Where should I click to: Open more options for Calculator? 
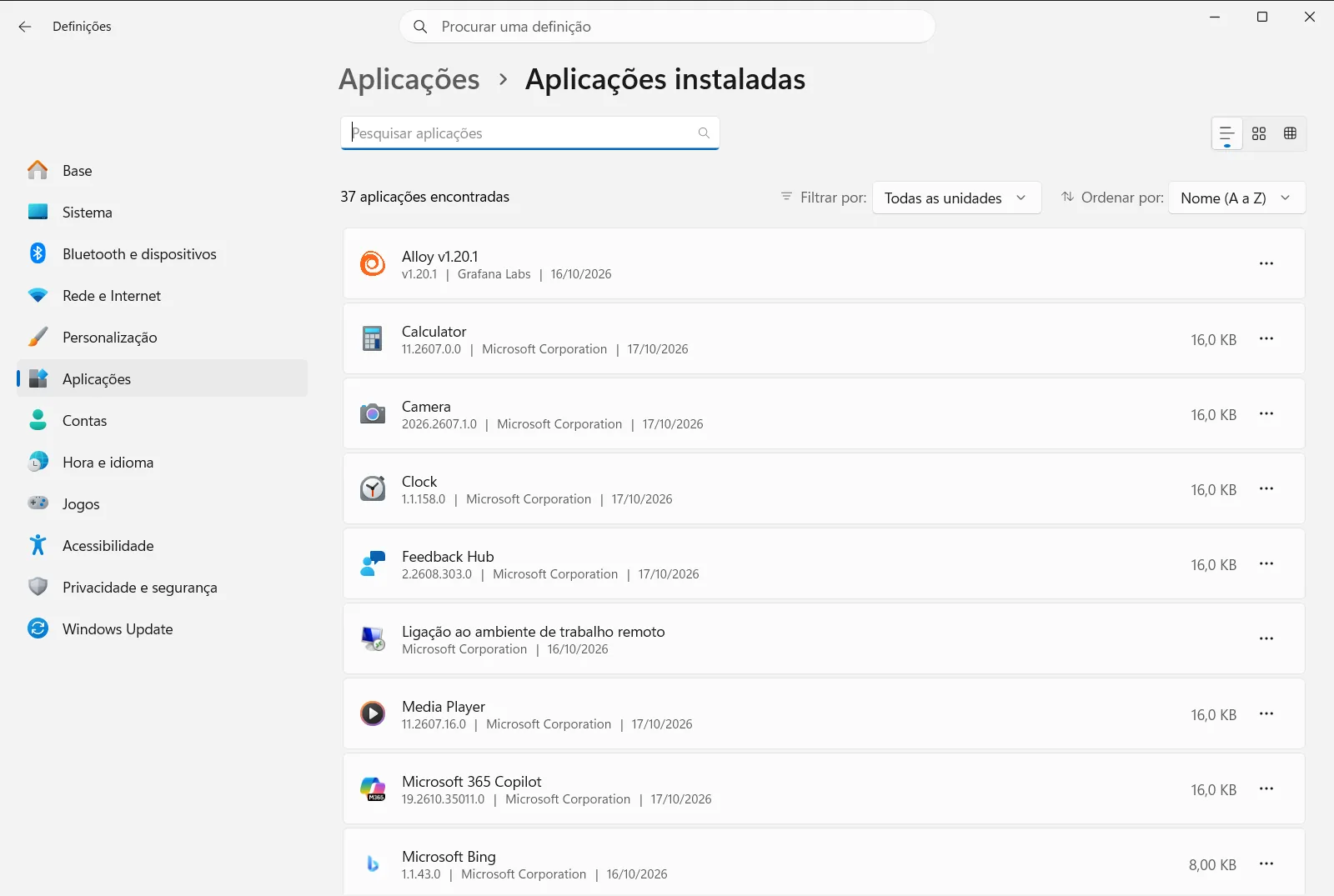1266,338
